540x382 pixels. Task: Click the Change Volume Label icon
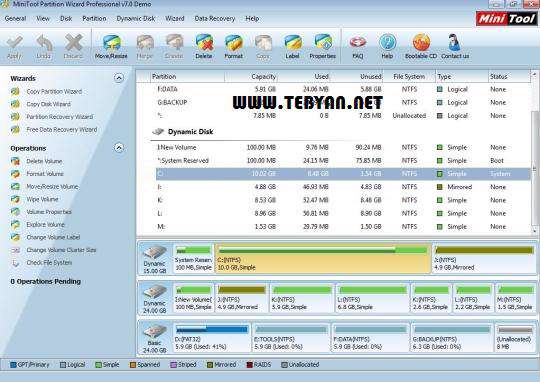tap(15, 237)
